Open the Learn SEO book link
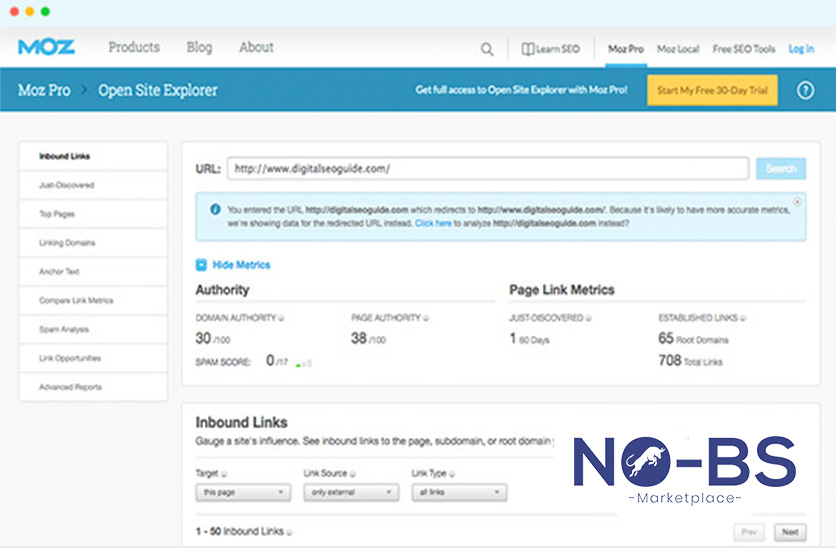This screenshot has height=548, width=840. point(551,49)
